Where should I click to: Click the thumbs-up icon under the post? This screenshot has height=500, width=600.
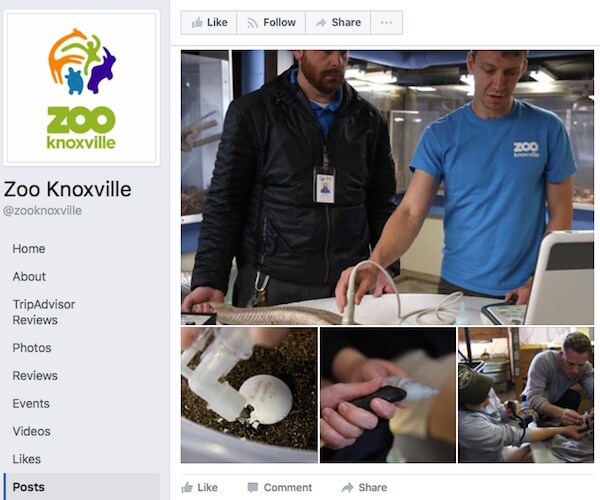(x=187, y=487)
